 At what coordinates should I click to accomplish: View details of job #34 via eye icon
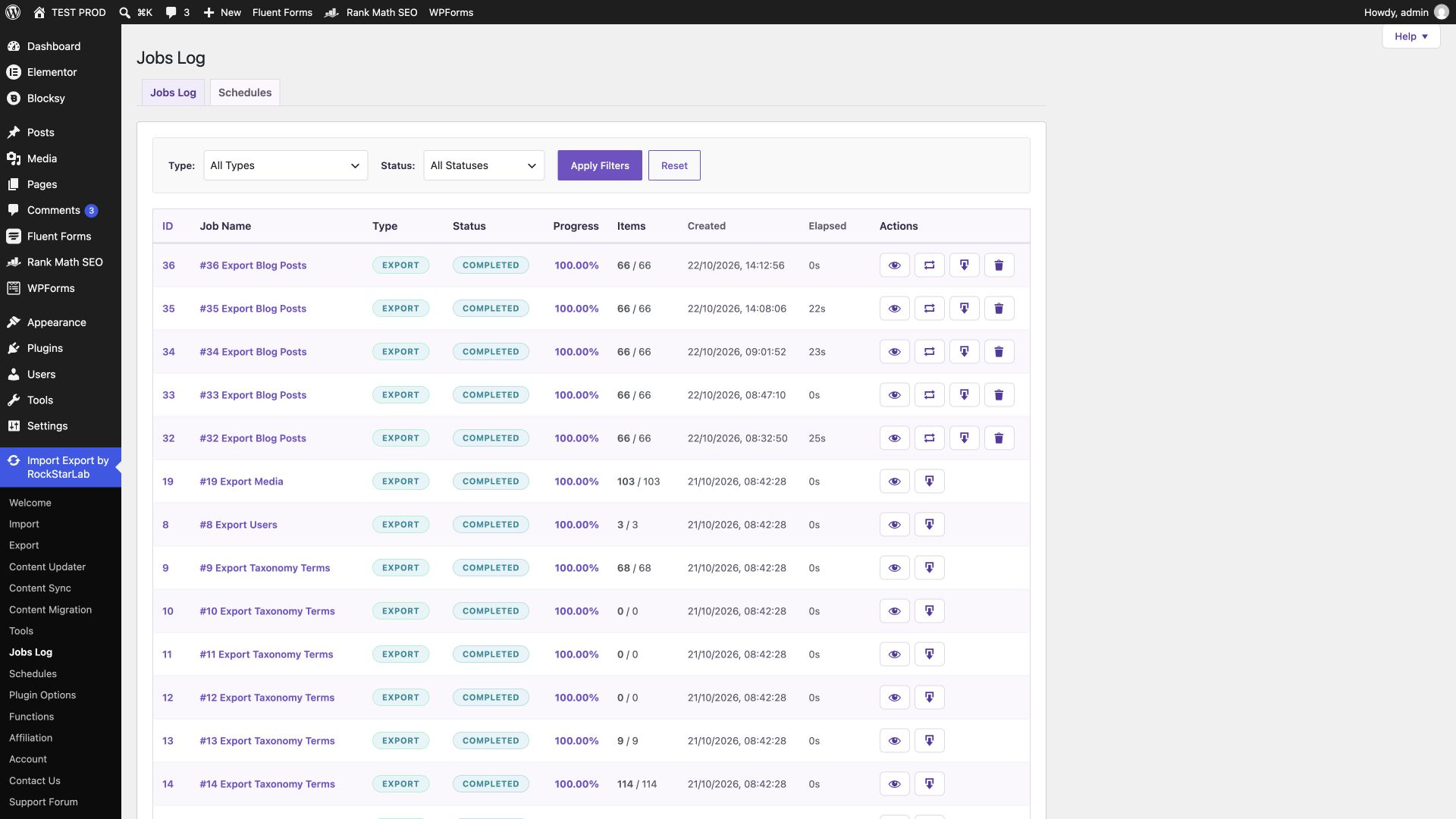pos(894,352)
